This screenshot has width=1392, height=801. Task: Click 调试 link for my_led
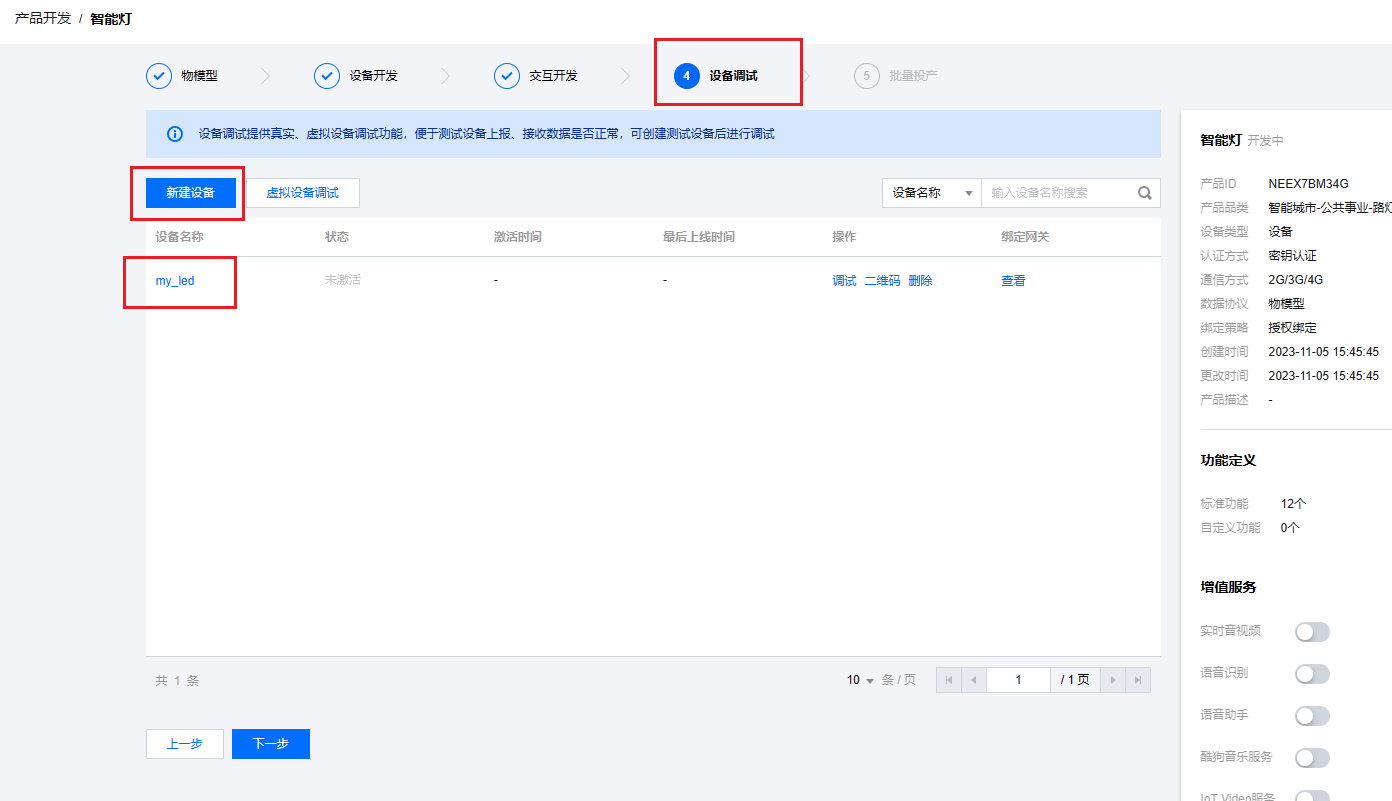844,281
